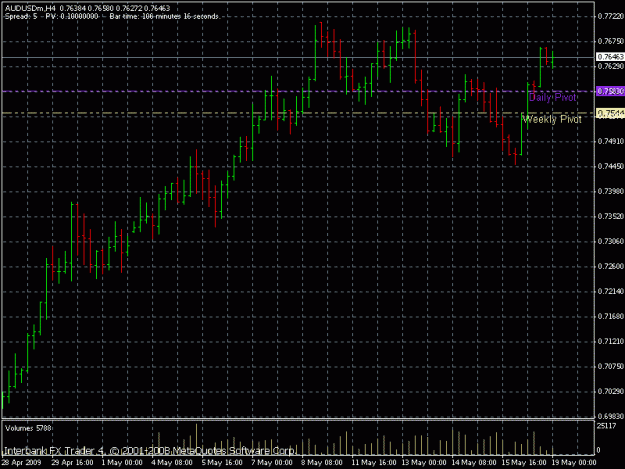Click price axis value 0.69830
The image size is (625, 469).
(x=611, y=416)
